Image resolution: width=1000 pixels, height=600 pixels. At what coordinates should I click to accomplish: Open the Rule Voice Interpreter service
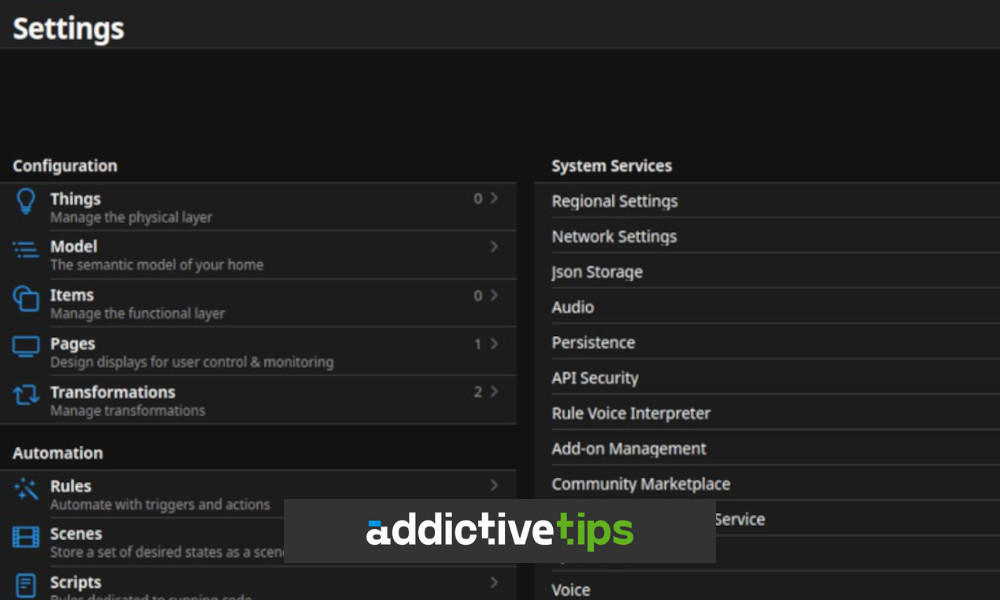click(x=631, y=413)
